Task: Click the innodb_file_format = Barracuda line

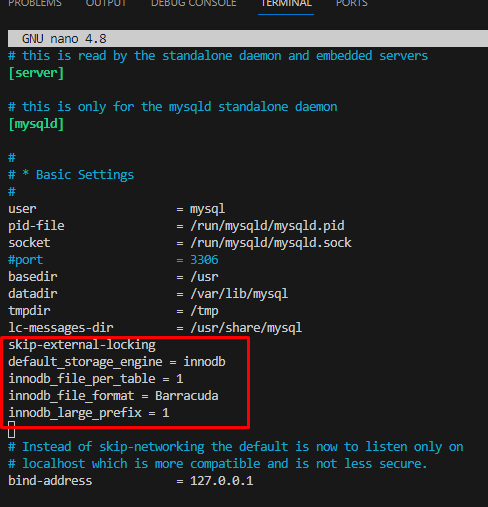Action: pyautogui.click(x=113, y=396)
